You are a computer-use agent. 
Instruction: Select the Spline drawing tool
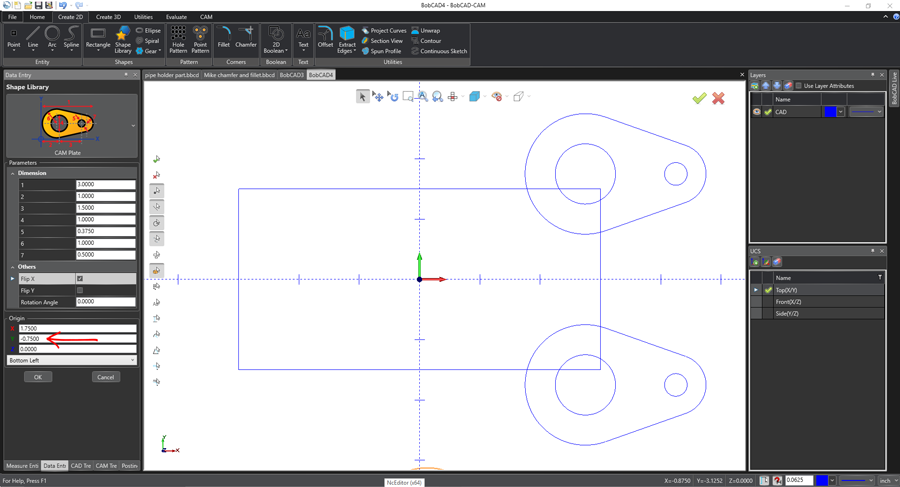71,38
